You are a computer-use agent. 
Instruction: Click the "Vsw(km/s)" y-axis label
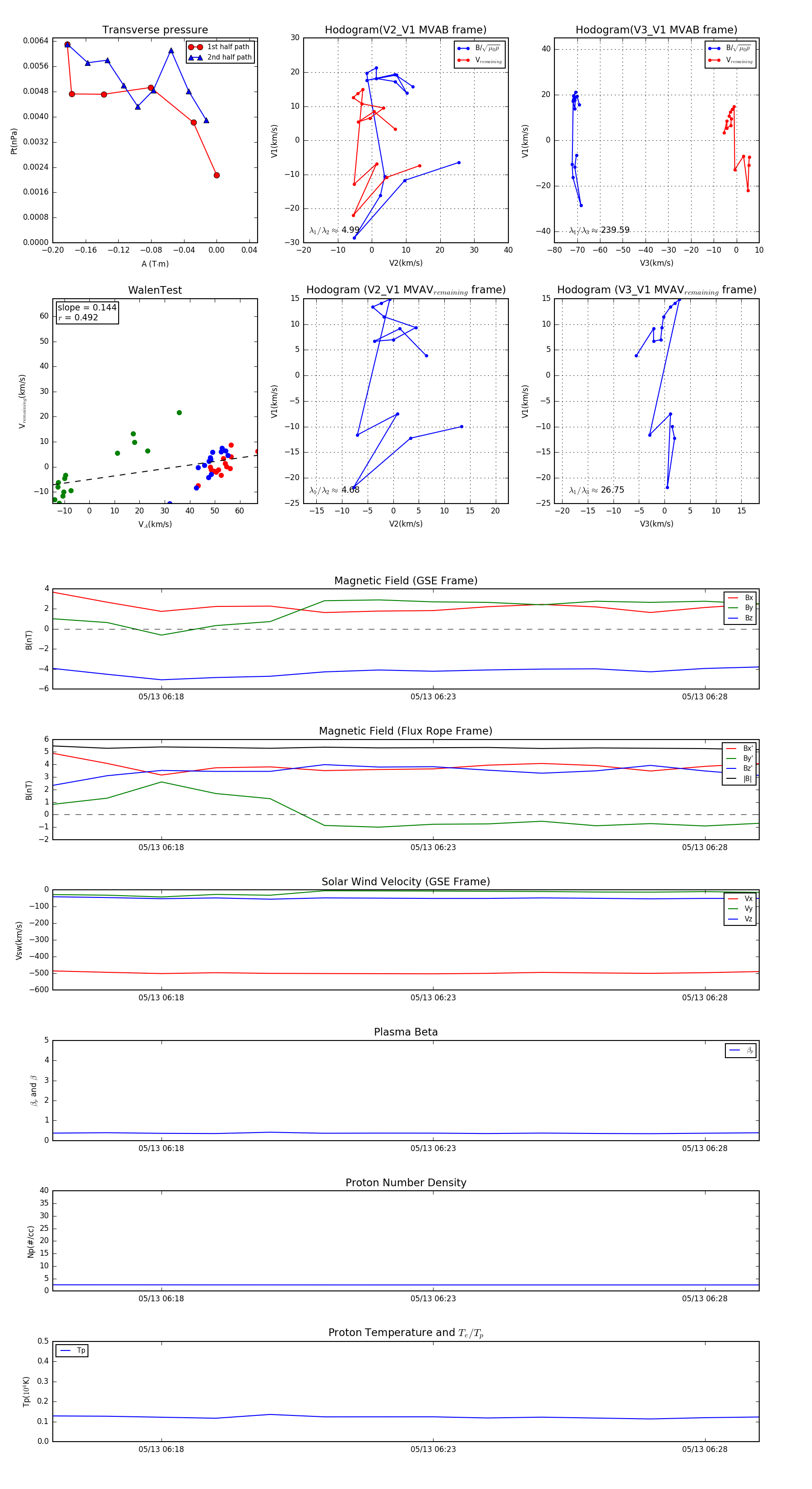tap(19, 940)
